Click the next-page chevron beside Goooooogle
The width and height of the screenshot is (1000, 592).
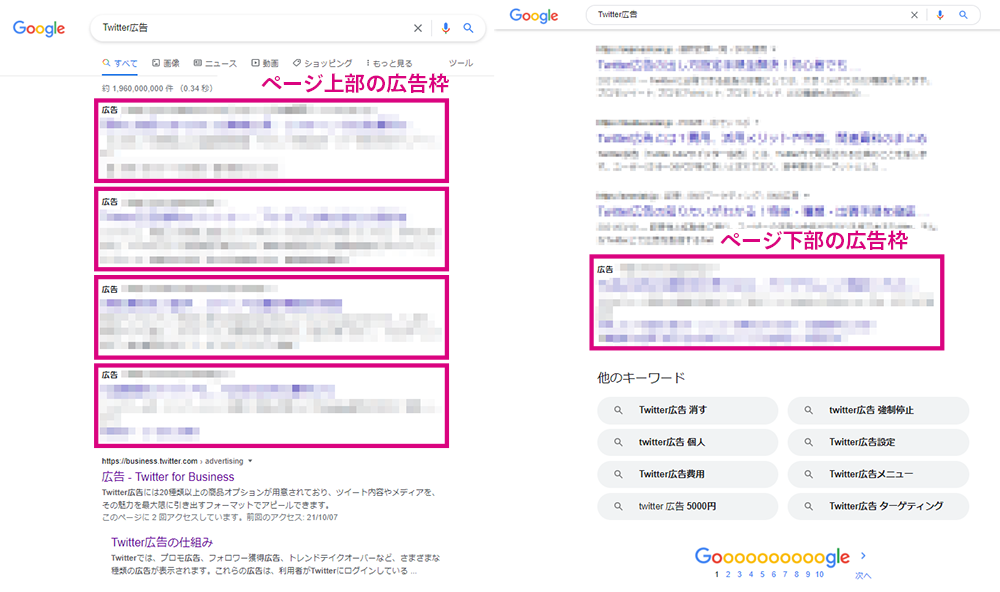(x=864, y=556)
